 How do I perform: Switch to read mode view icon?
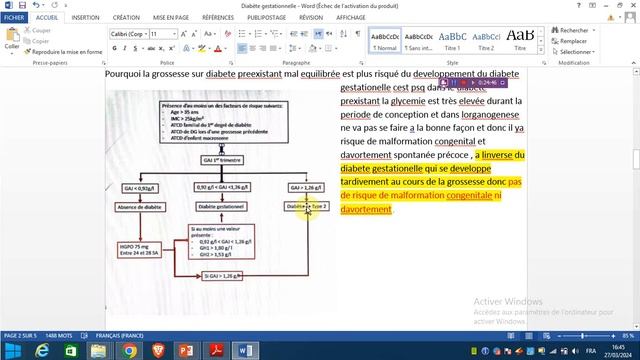511,336
